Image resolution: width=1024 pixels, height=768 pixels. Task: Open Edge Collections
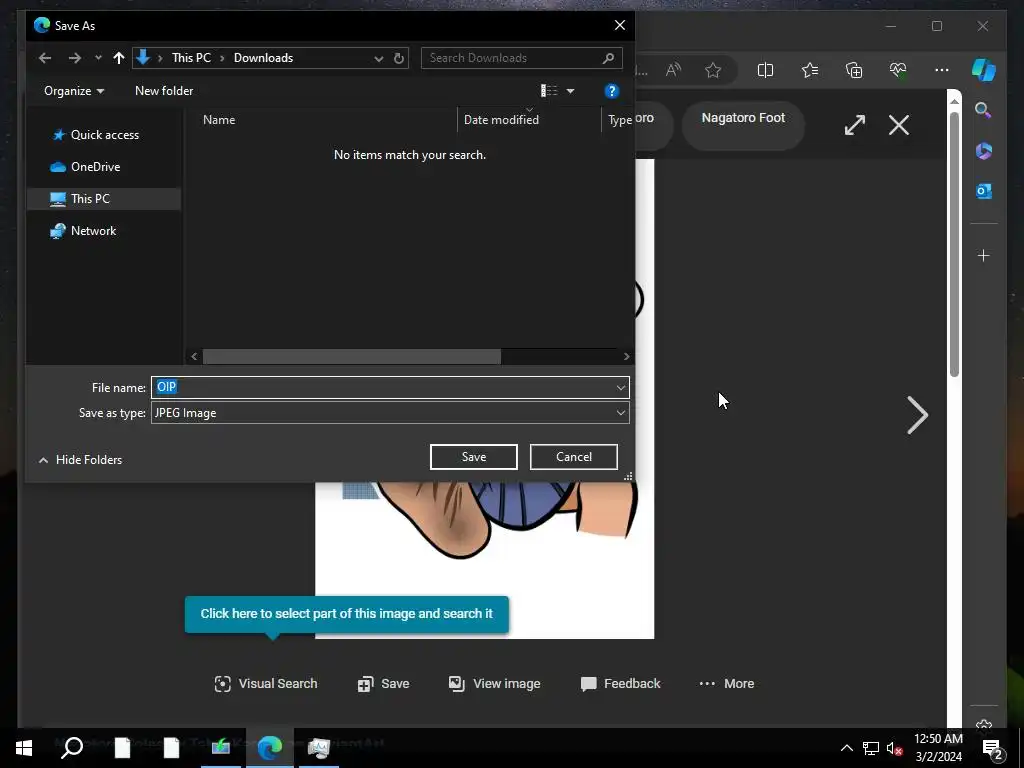[x=854, y=70]
